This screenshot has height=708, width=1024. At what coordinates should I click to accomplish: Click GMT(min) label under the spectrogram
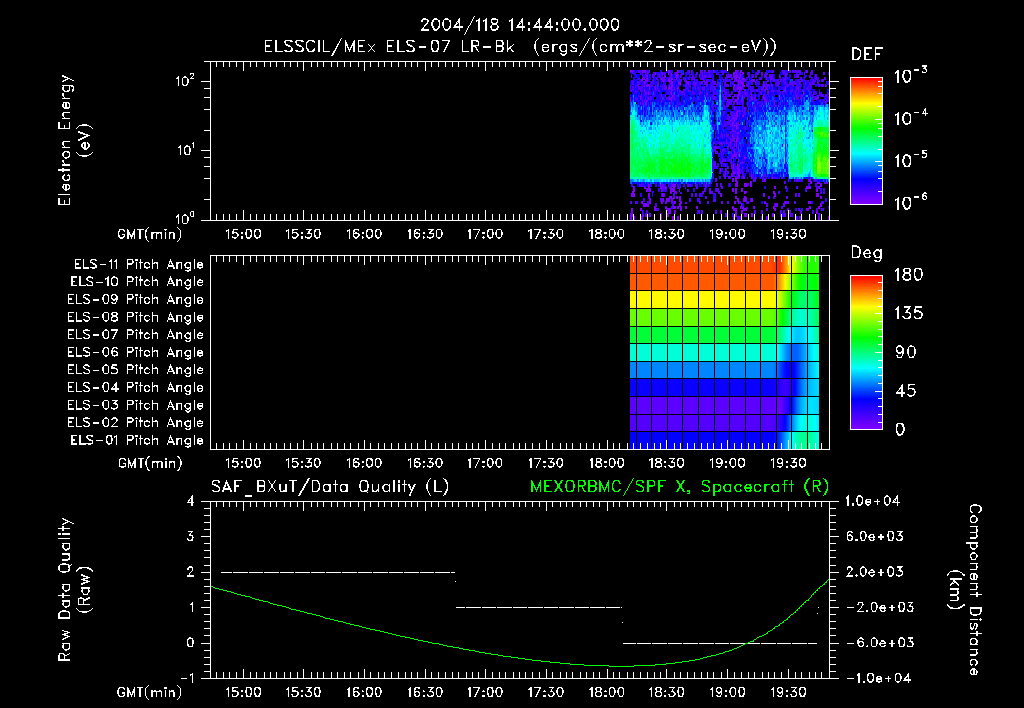coord(150,234)
